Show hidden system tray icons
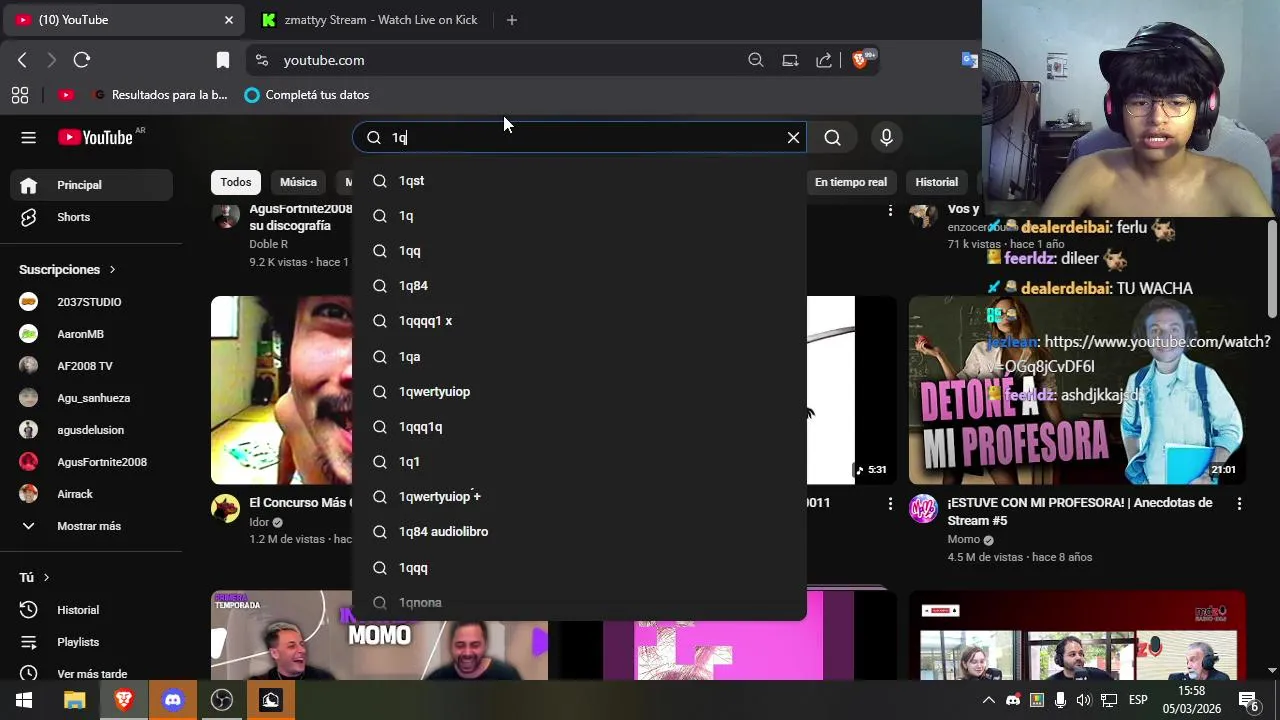This screenshot has height=720, width=1280. [988, 700]
